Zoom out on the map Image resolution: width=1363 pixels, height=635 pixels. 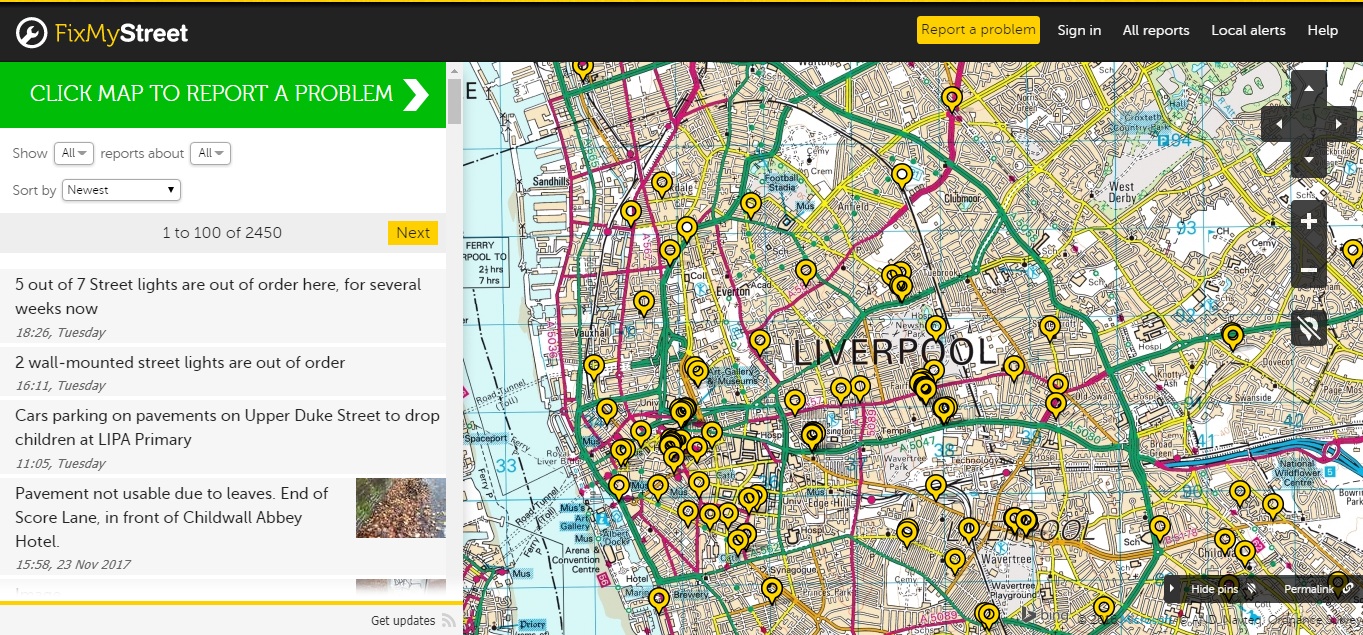[x=1308, y=270]
